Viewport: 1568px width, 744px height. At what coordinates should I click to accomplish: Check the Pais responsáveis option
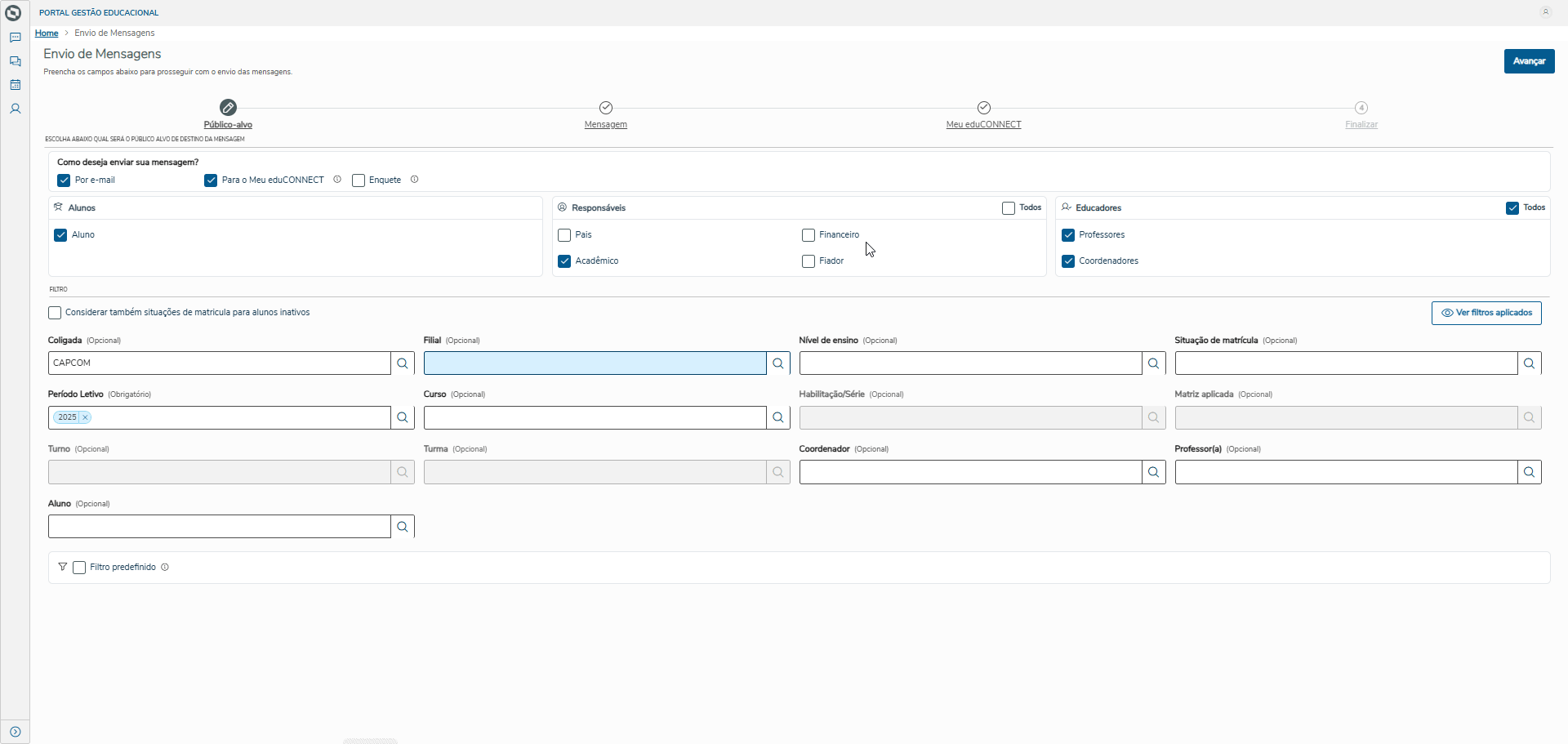click(x=564, y=235)
